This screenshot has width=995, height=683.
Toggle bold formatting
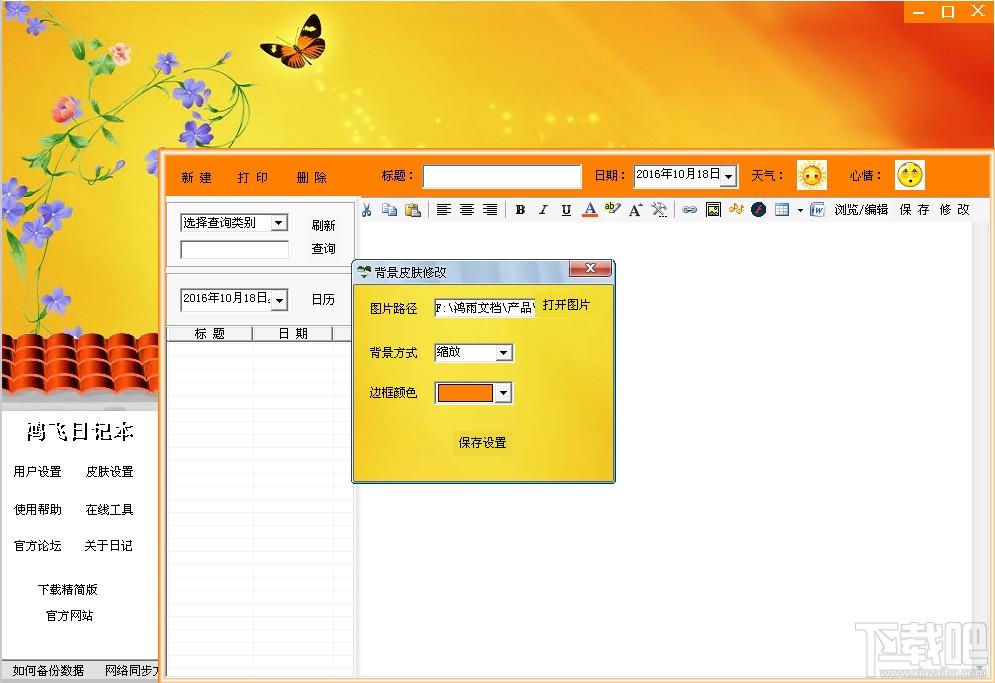[x=520, y=209]
